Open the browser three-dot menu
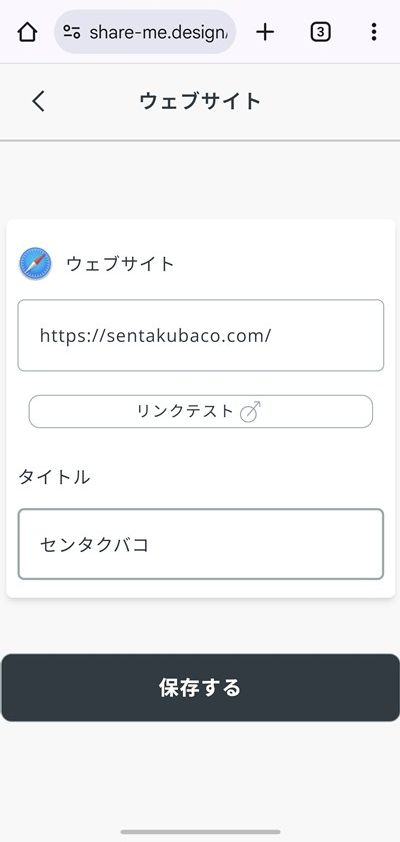400x842 pixels. [x=374, y=32]
